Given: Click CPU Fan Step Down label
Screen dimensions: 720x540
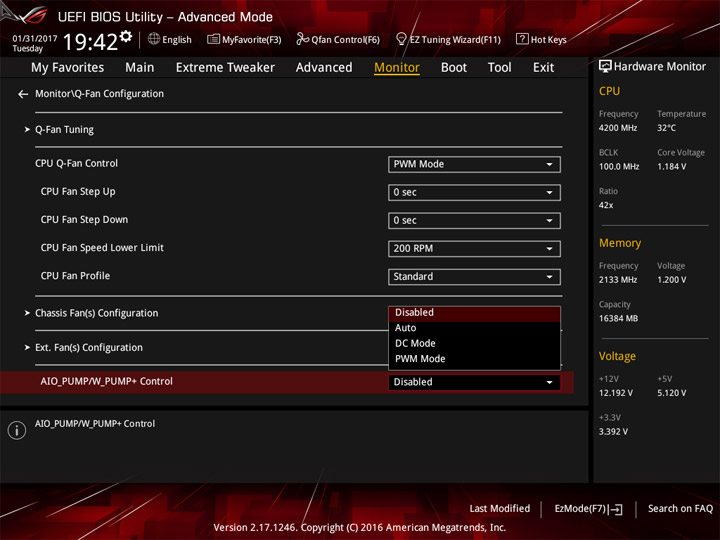Looking at the screenshot, I should (84, 220).
